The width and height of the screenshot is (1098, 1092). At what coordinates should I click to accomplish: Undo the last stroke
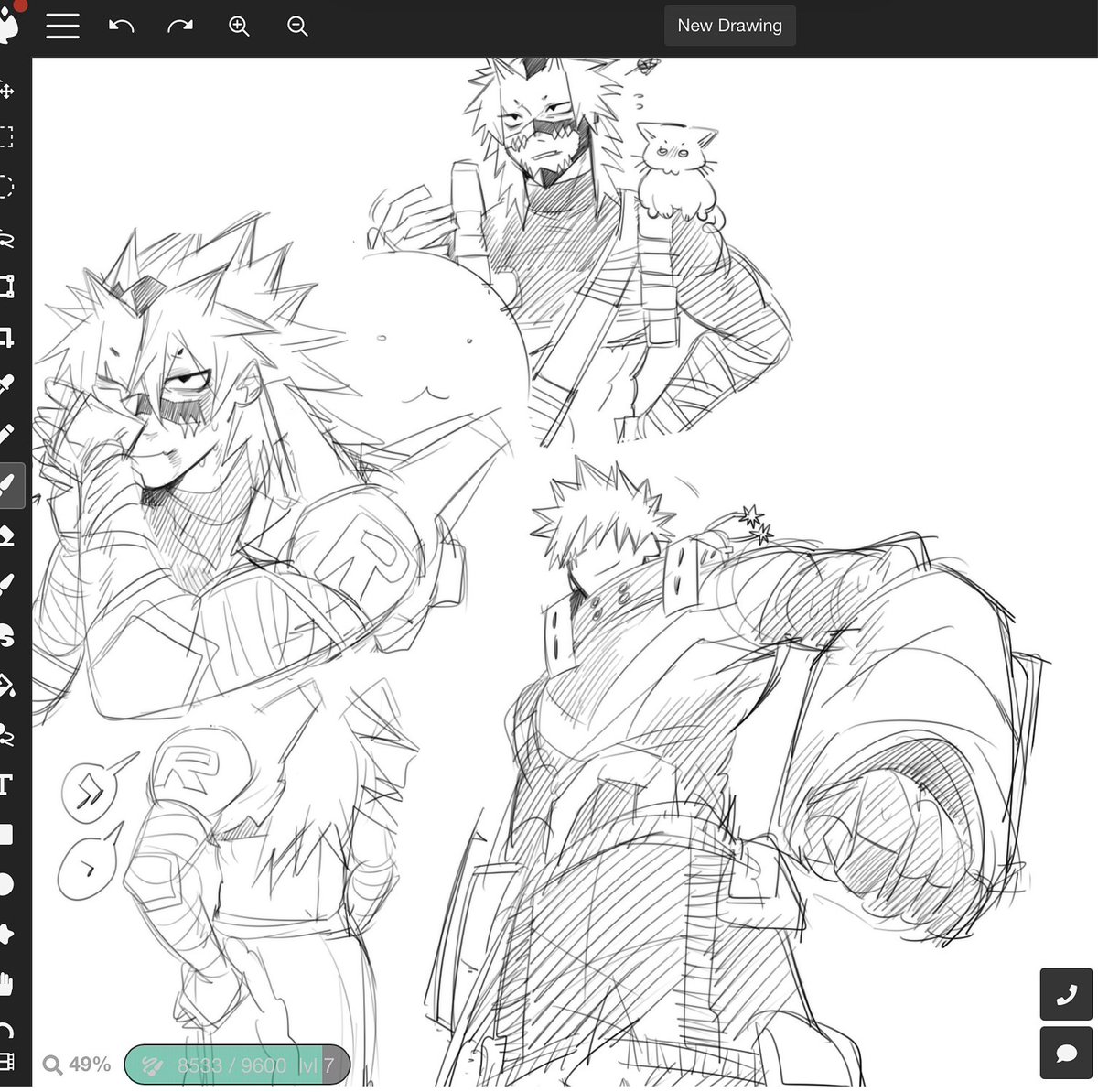pyautogui.click(x=121, y=26)
